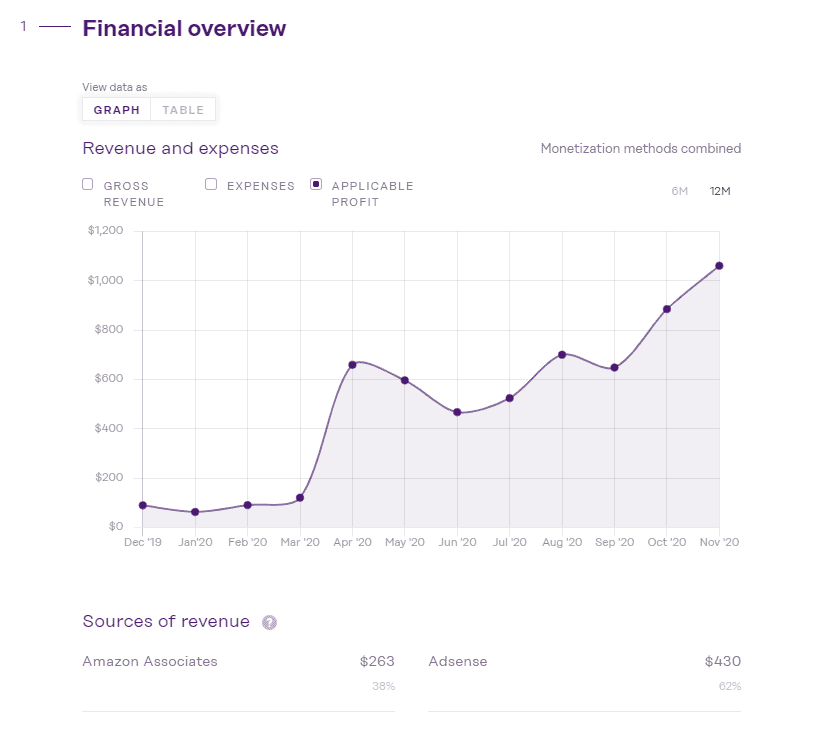Screen dimensions: 818x754
Task: Click the $1,000 axis label
Action: coord(105,280)
